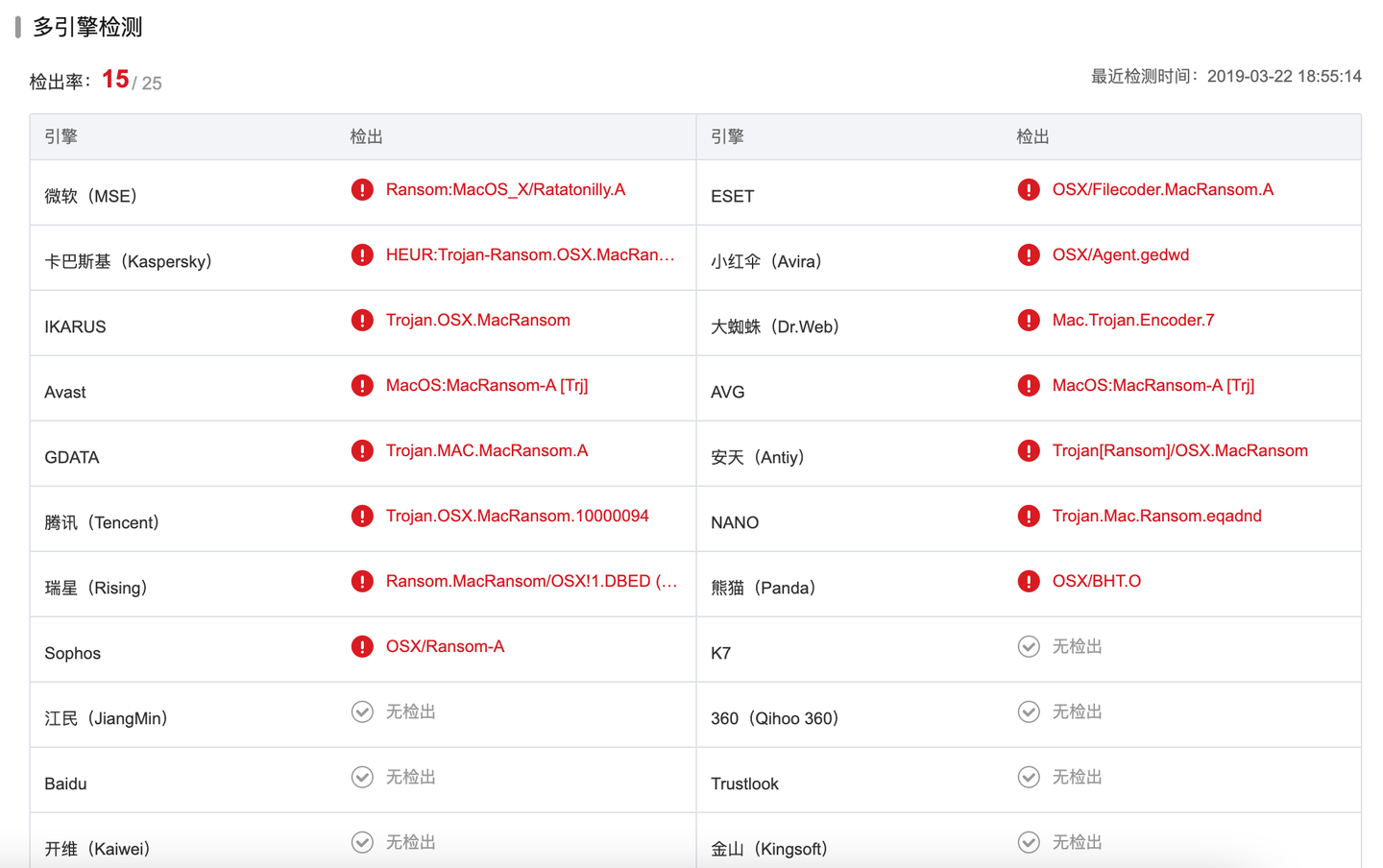
Task: Click Trojan.Mac.Ransom.eqadnd result
Action: point(1157,516)
